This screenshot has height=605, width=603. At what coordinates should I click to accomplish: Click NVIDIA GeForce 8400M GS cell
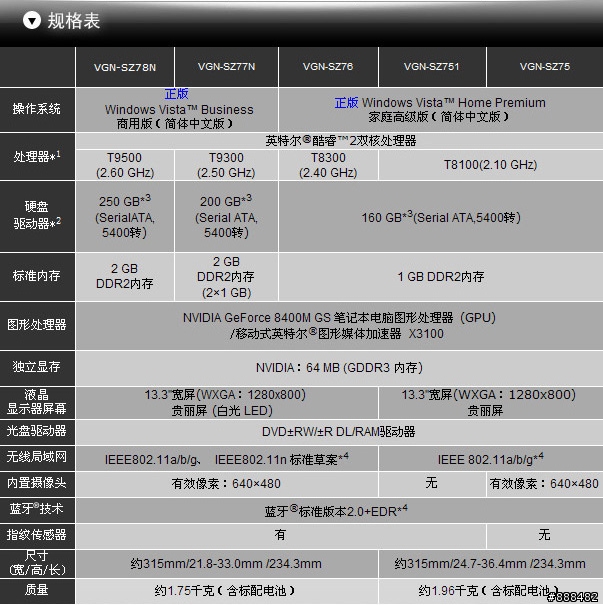340,326
